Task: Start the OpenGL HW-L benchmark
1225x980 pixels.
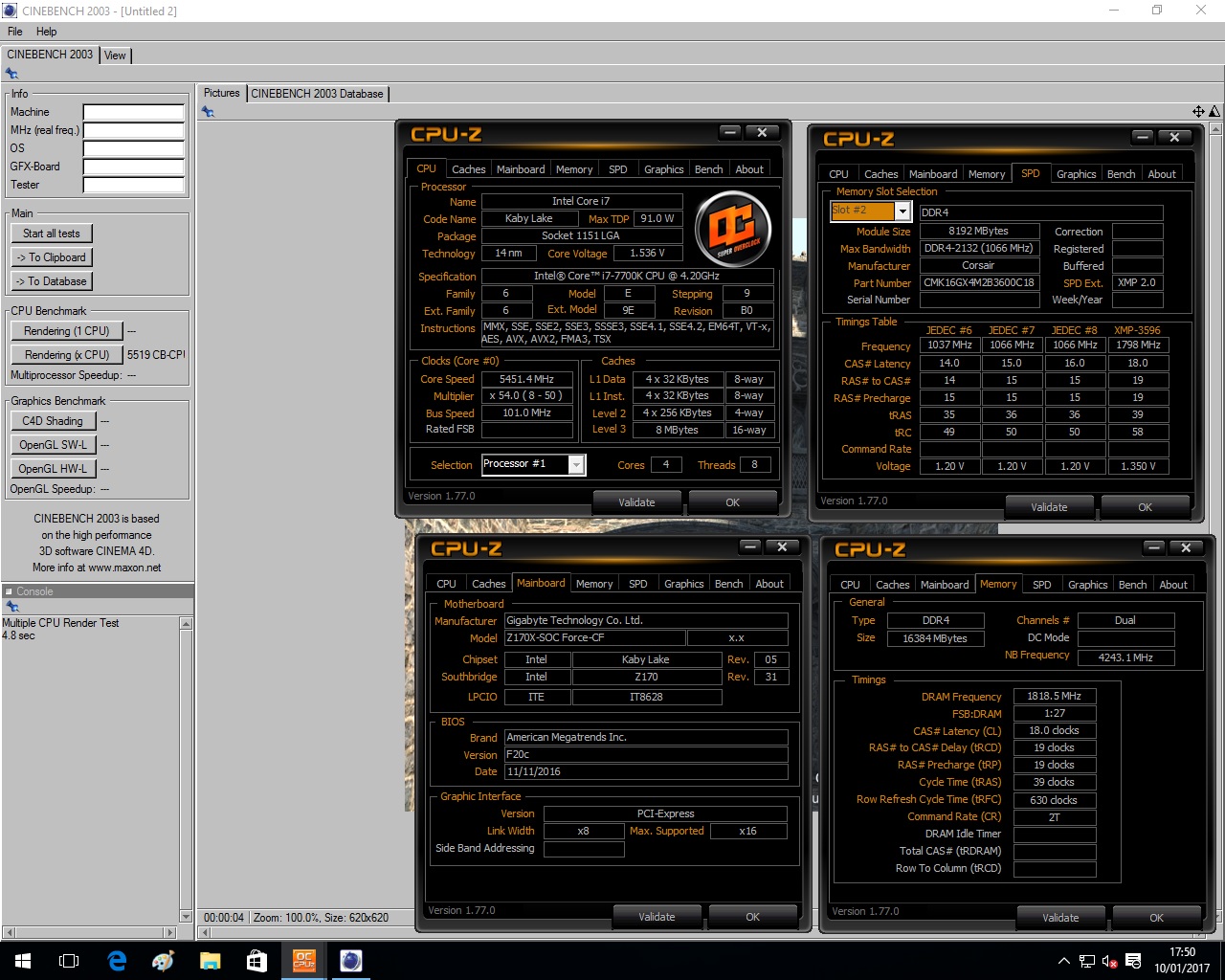Action: 53,469
